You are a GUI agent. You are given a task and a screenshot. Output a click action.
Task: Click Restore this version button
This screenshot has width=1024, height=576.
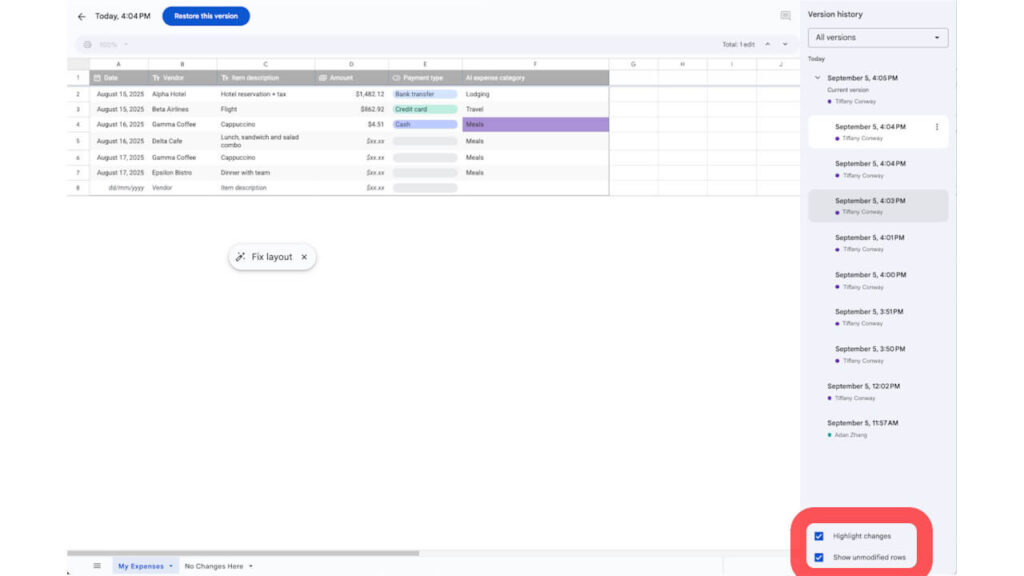(x=206, y=16)
